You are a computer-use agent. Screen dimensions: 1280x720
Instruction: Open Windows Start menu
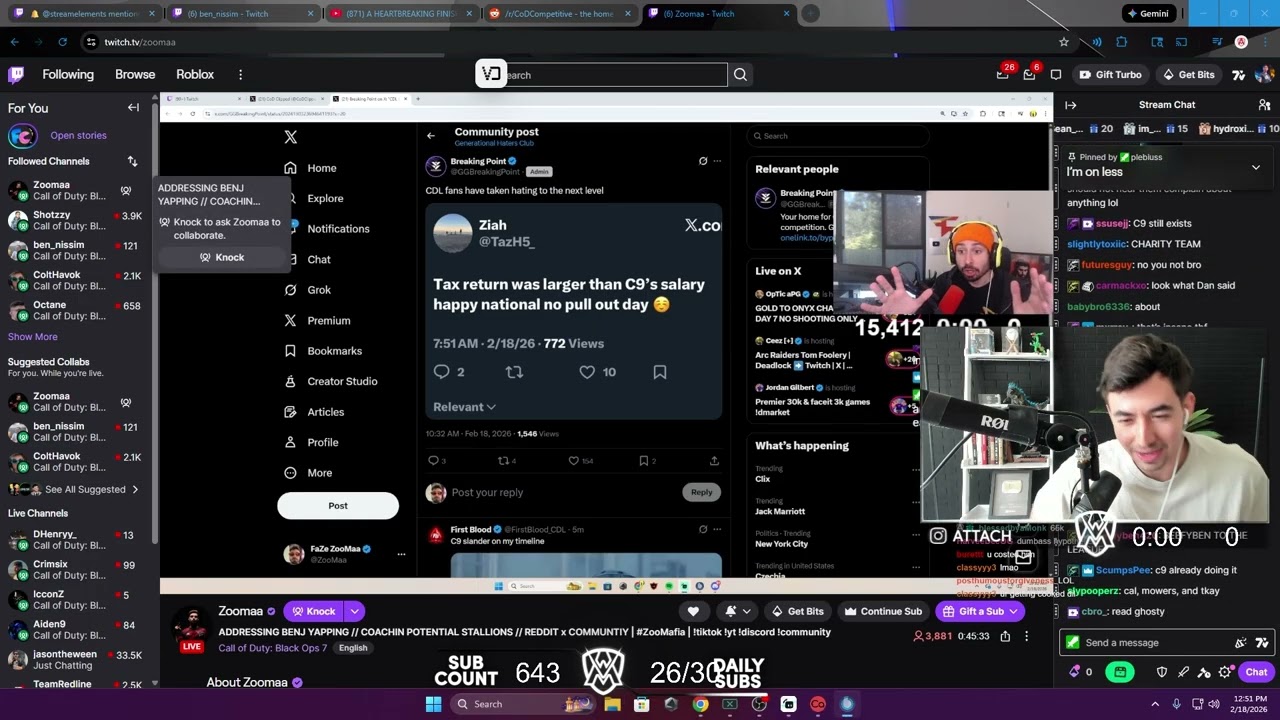point(433,704)
